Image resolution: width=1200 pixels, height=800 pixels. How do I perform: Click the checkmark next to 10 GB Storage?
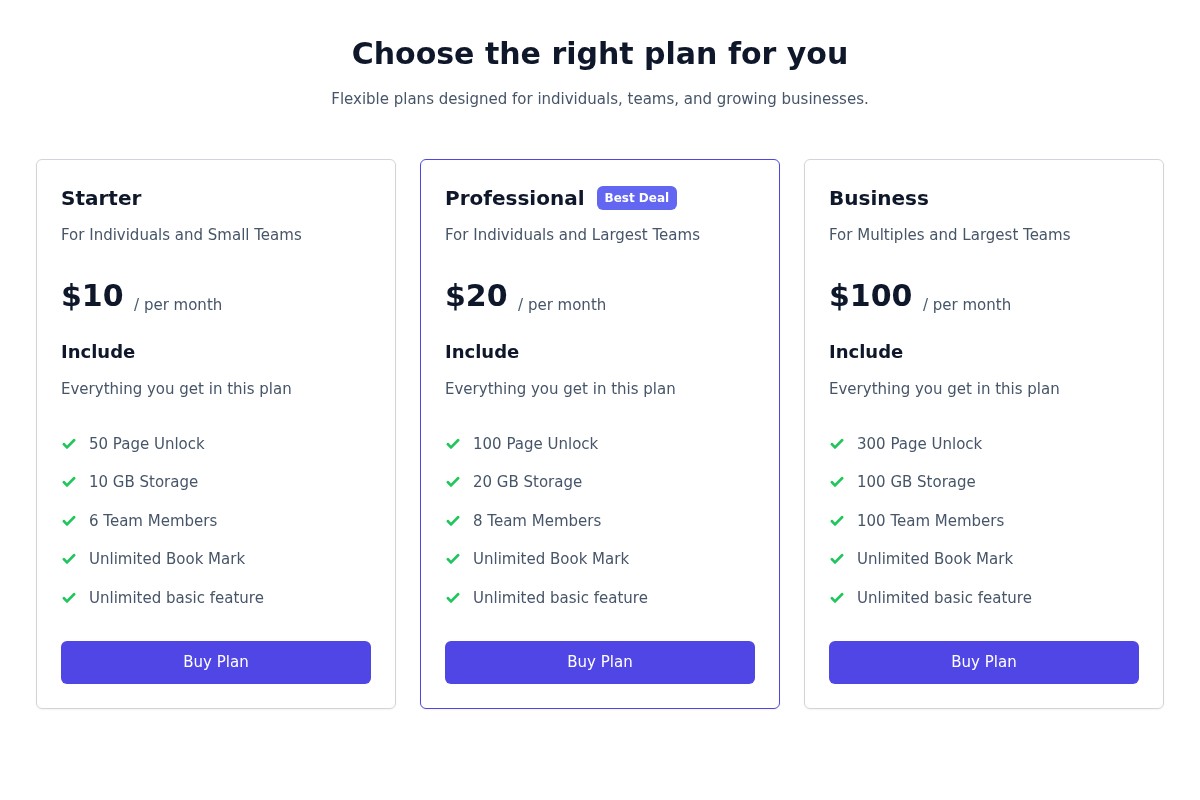(69, 482)
